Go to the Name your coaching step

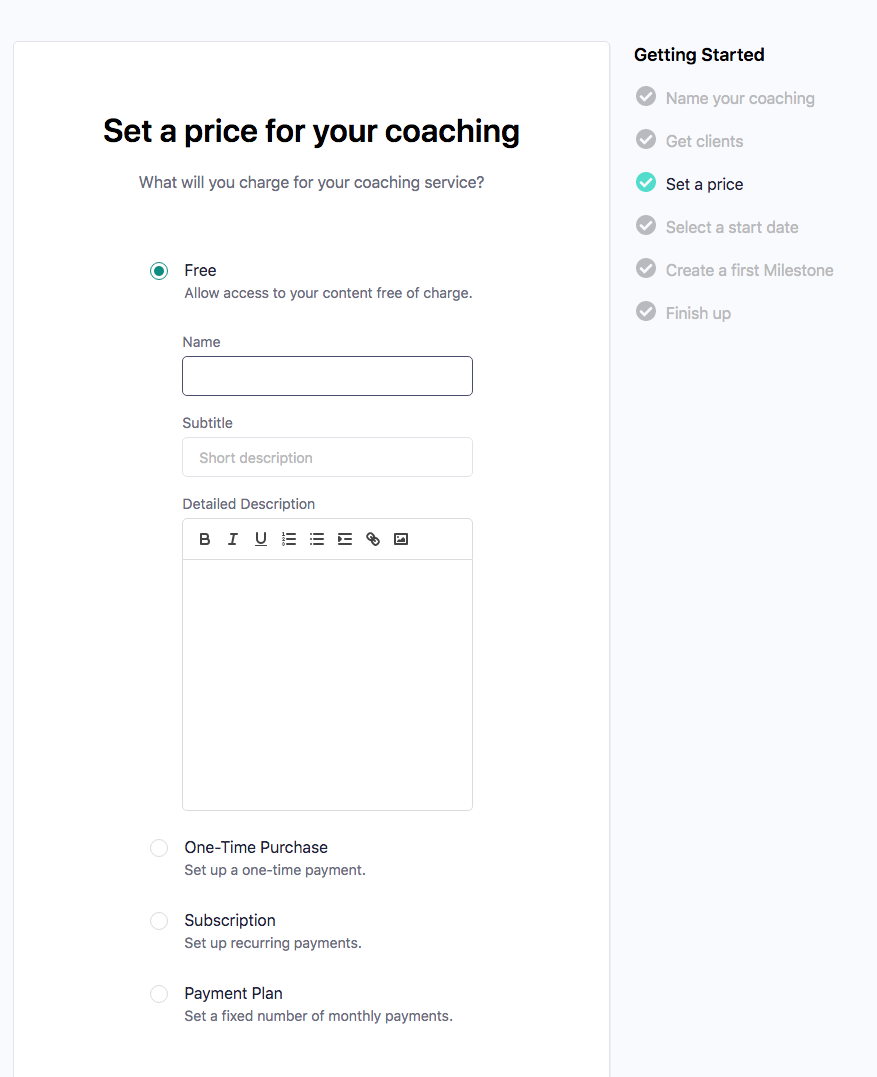(740, 98)
